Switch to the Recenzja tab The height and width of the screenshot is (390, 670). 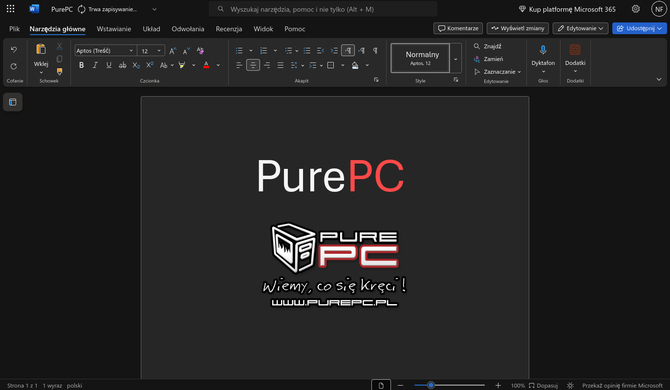point(229,29)
